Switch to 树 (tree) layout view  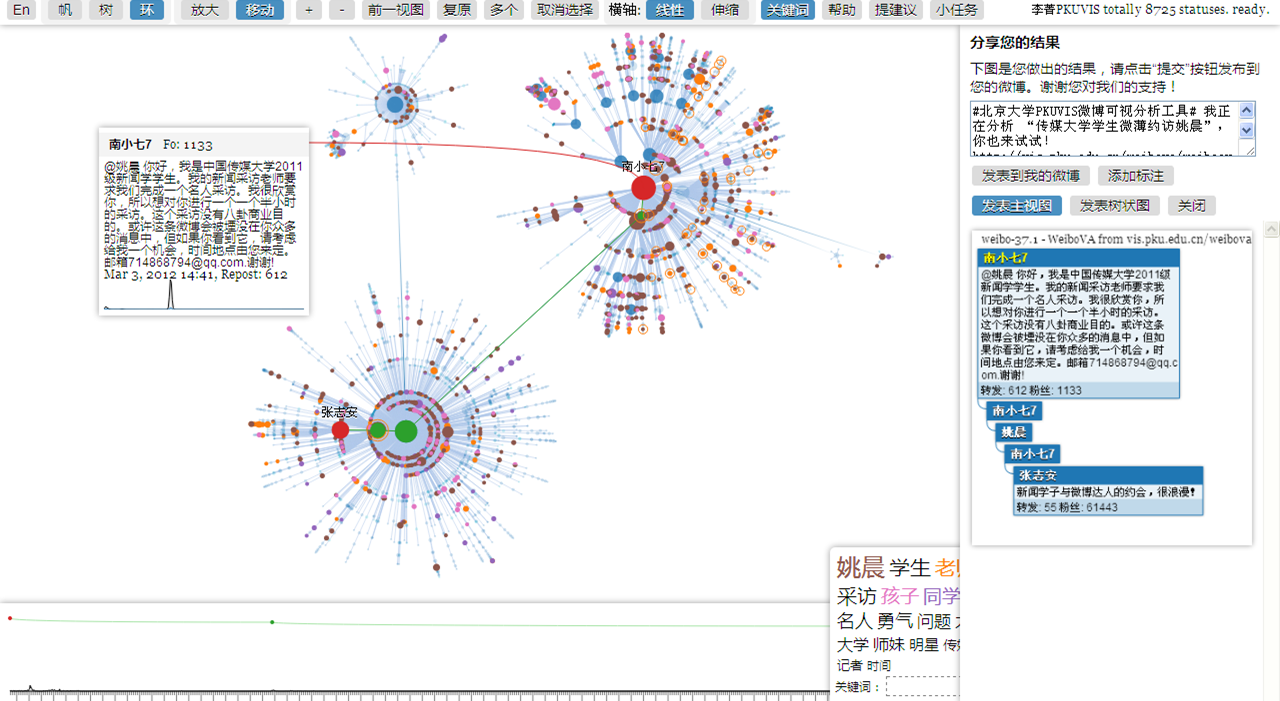(x=106, y=10)
